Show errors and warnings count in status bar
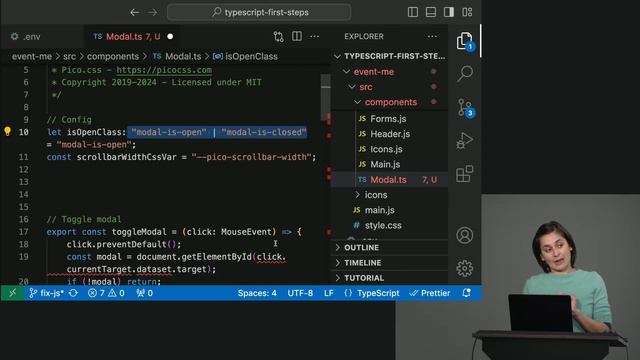Screen dimensions: 640x360 (106, 293)
